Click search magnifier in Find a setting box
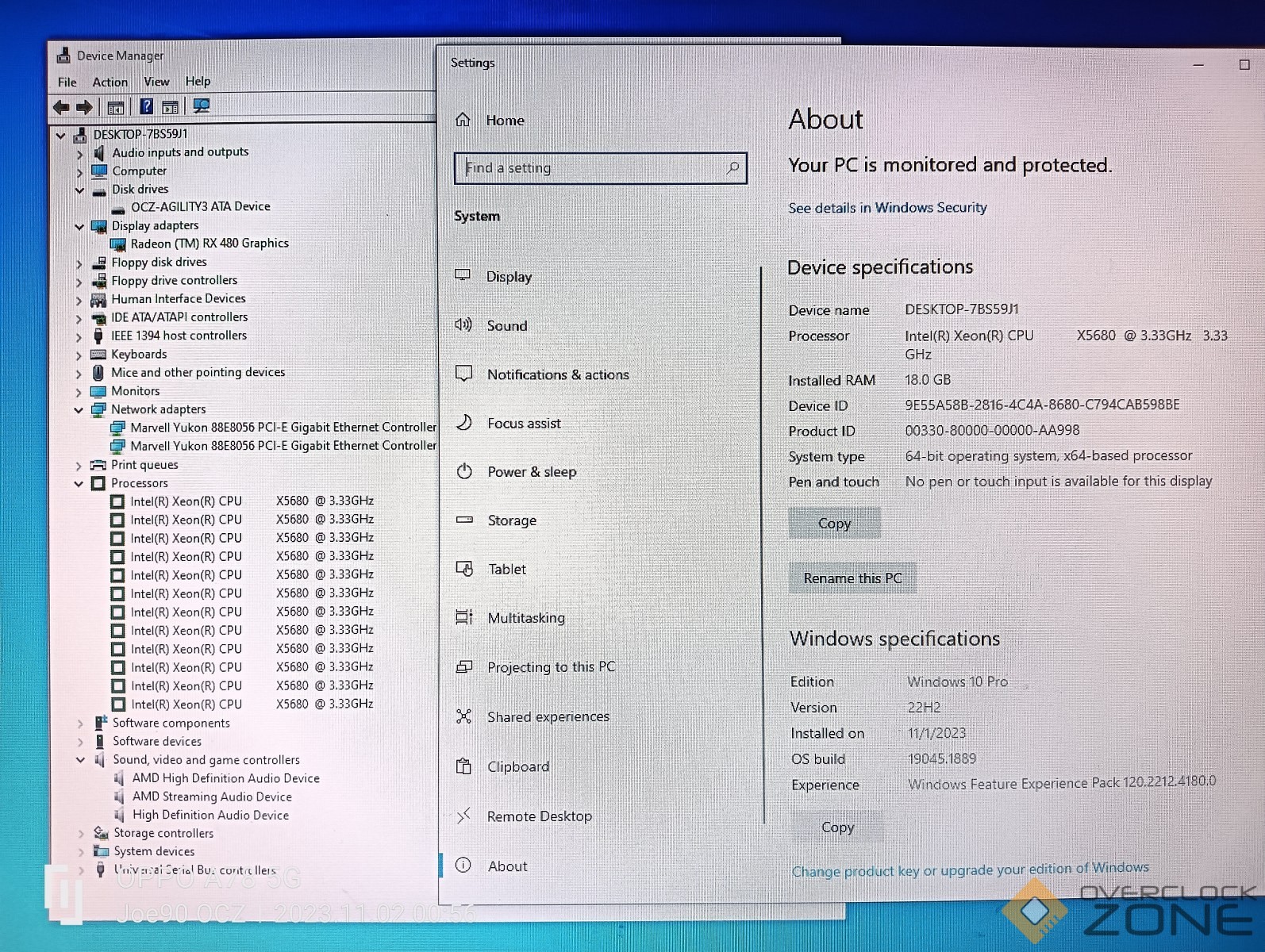 tap(732, 167)
